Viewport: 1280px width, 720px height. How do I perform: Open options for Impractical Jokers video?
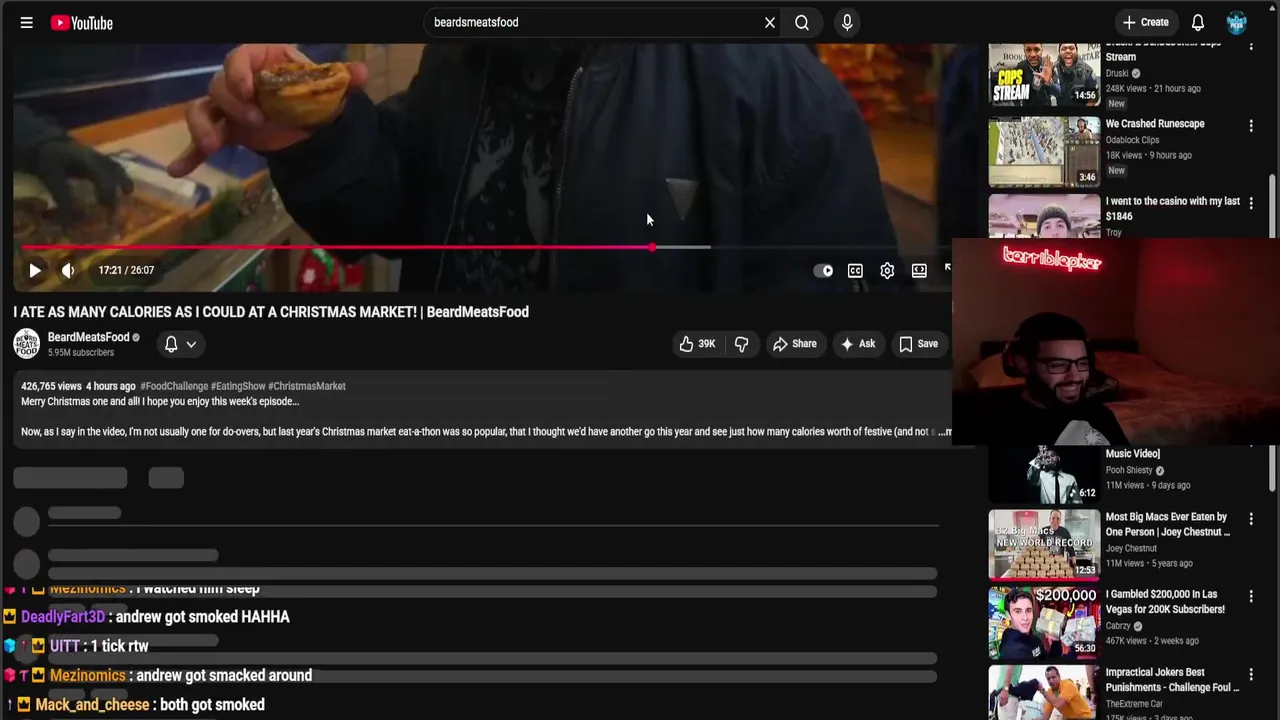point(1251,674)
